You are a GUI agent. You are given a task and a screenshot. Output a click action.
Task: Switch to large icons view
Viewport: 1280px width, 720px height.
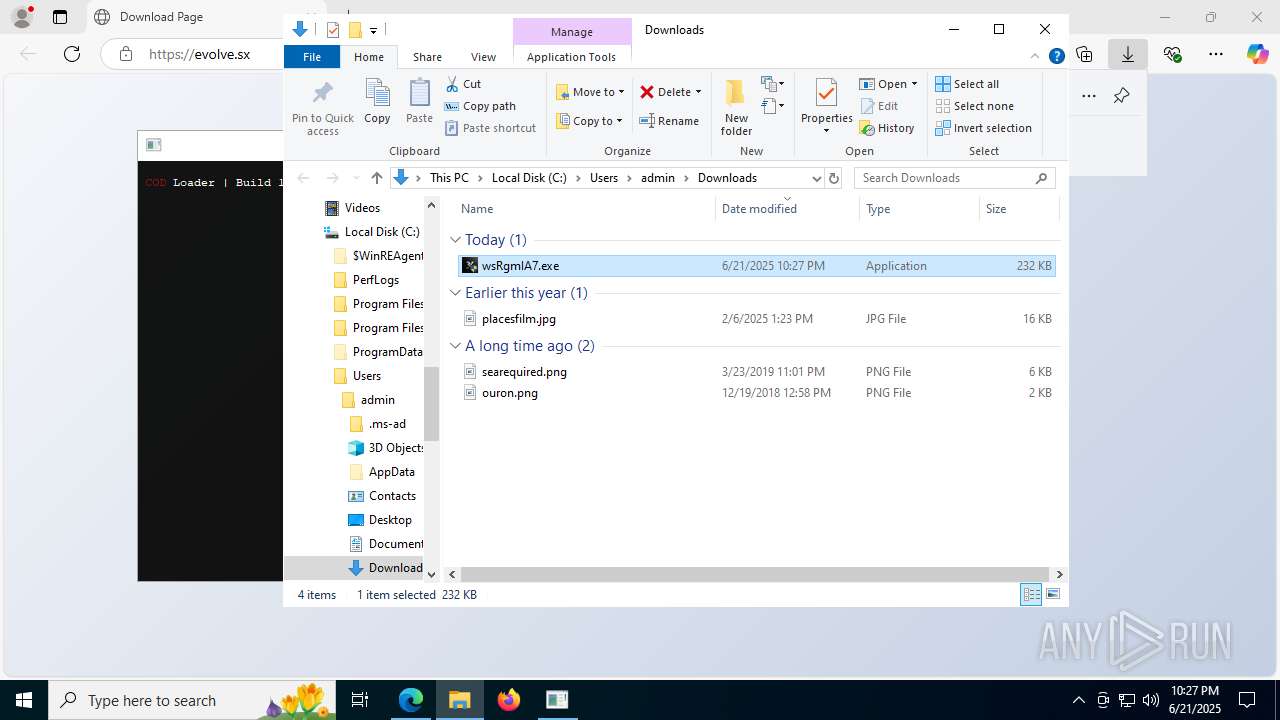click(x=1052, y=595)
